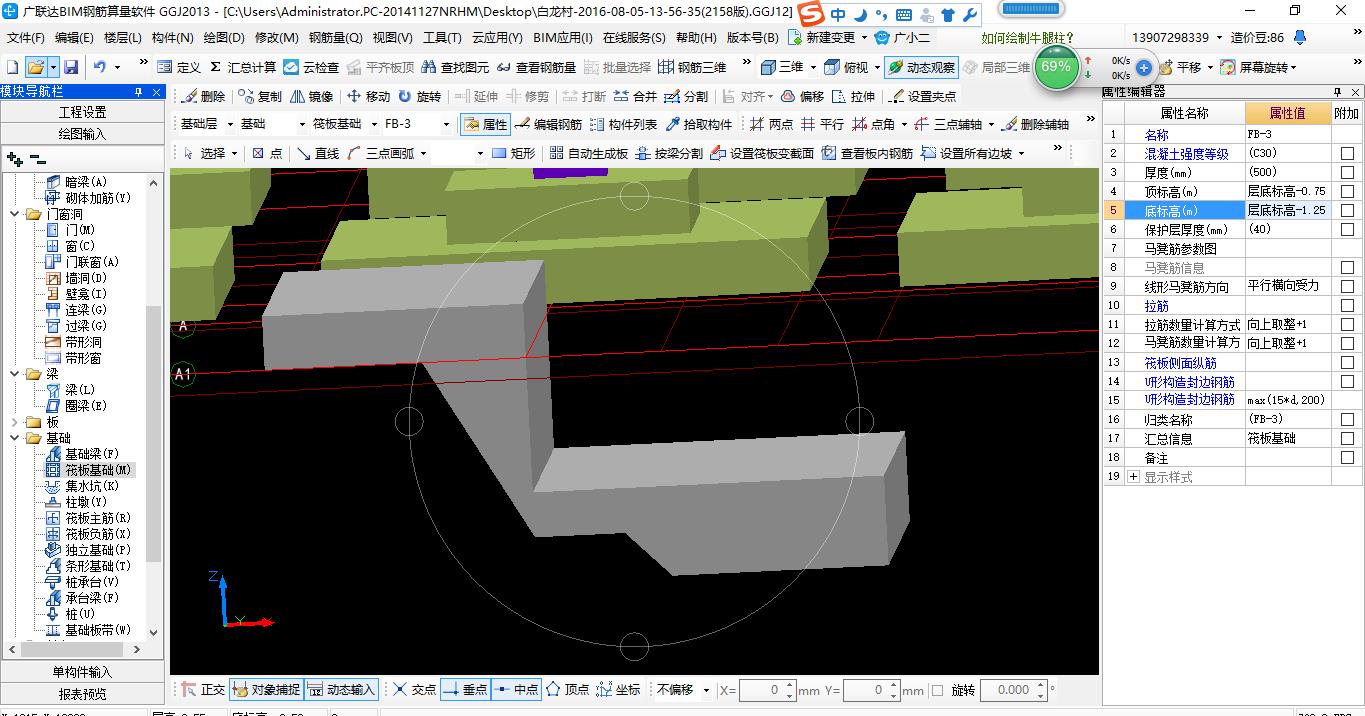The width and height of the screenshot is (1365, 716).
Task: Click 设置夹点 tool
Action: 922,97
